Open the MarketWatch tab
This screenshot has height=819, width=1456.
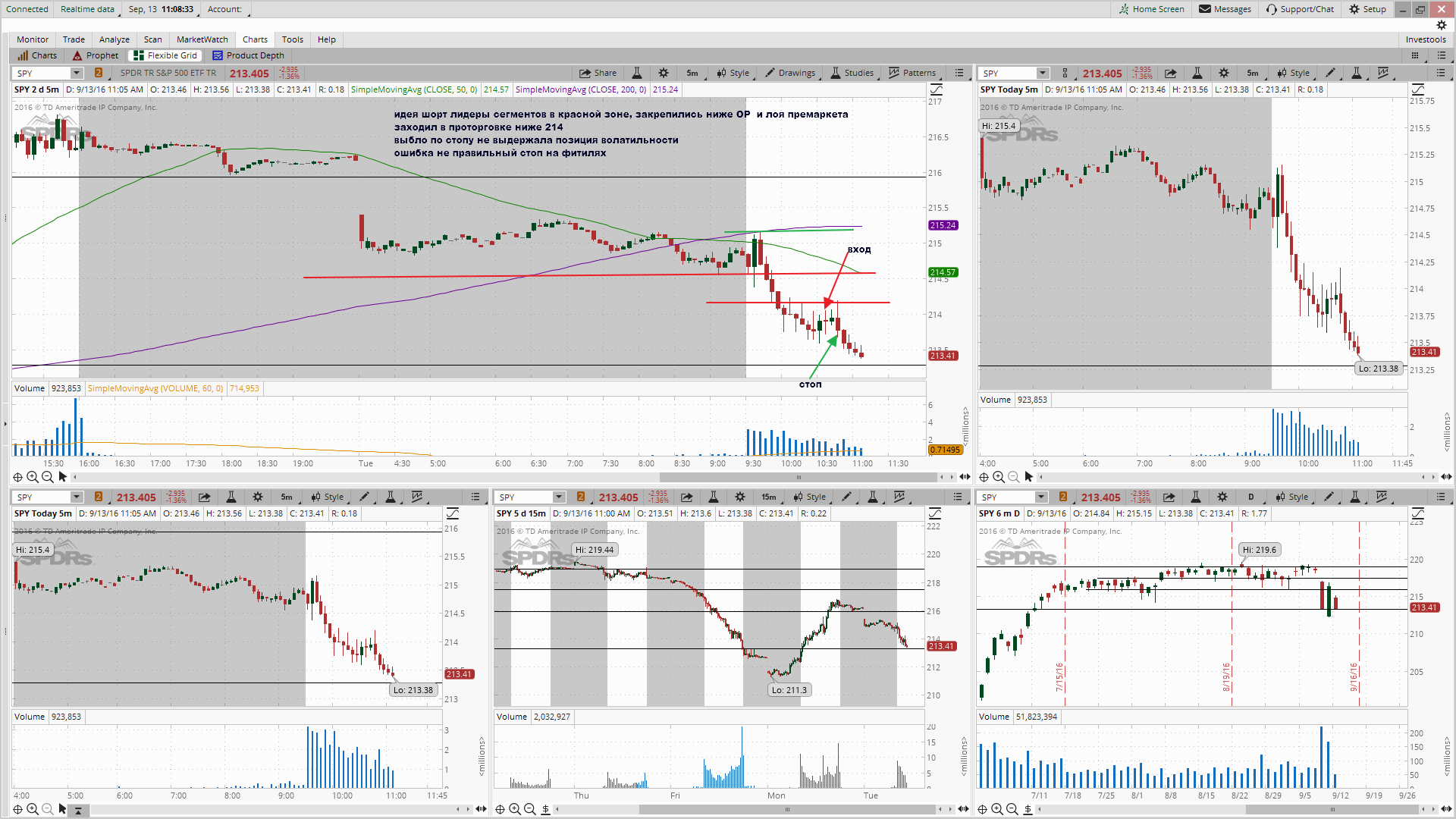[202, 39]
